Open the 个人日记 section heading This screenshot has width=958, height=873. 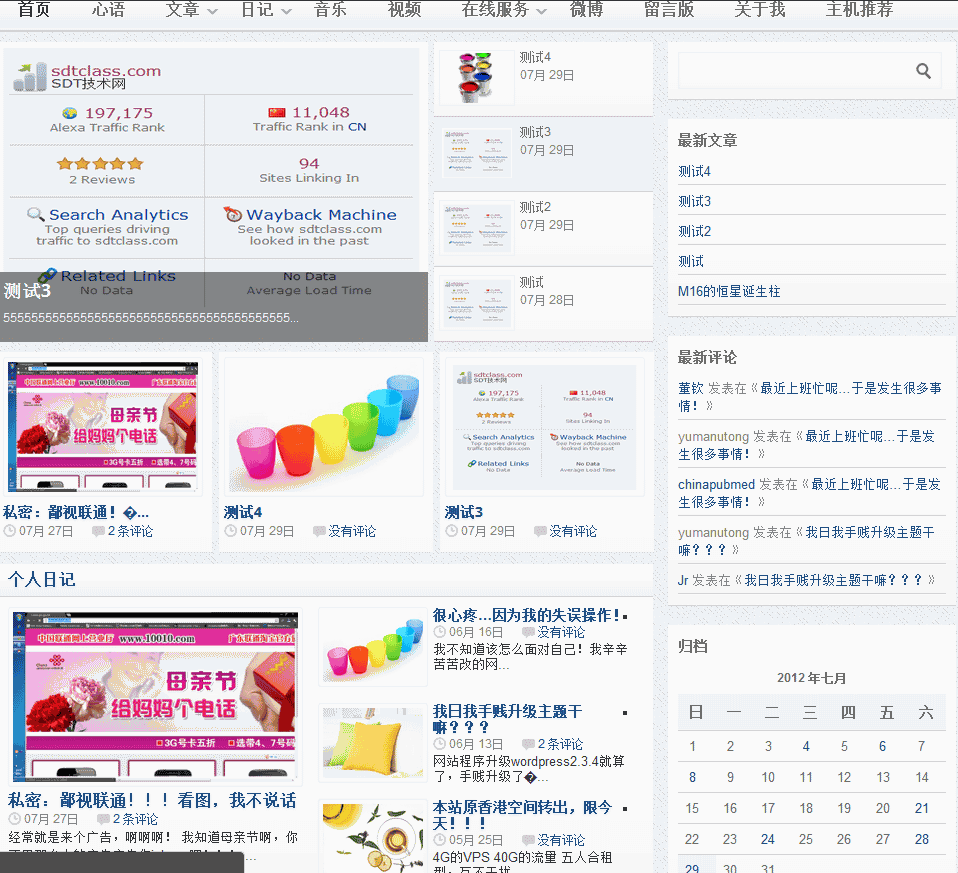[41, 579]
